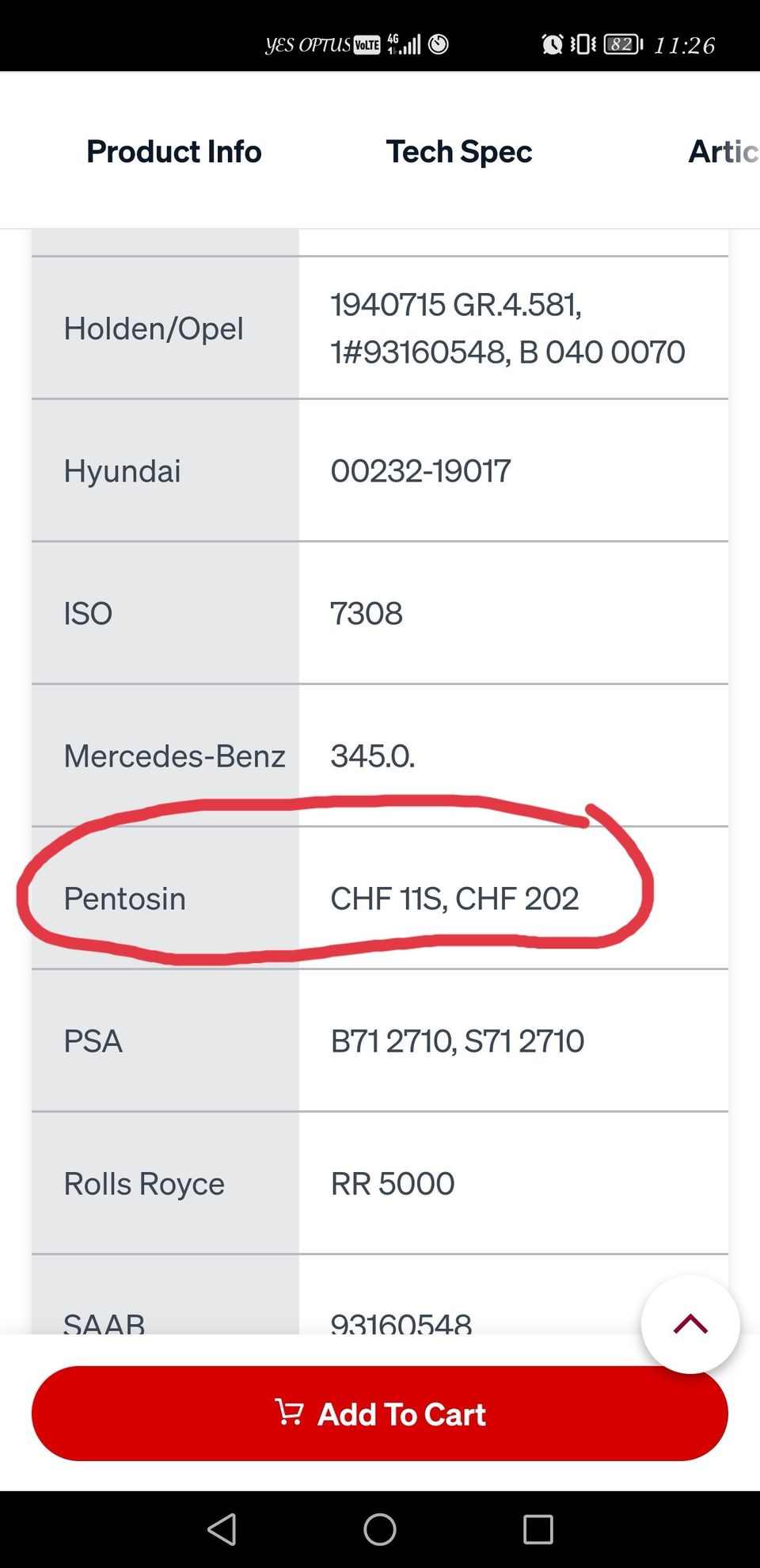The width and height of the screenshot is (760, 1568).
Task: Switch to the Product Info tab
Action: (x=174, y=151)
